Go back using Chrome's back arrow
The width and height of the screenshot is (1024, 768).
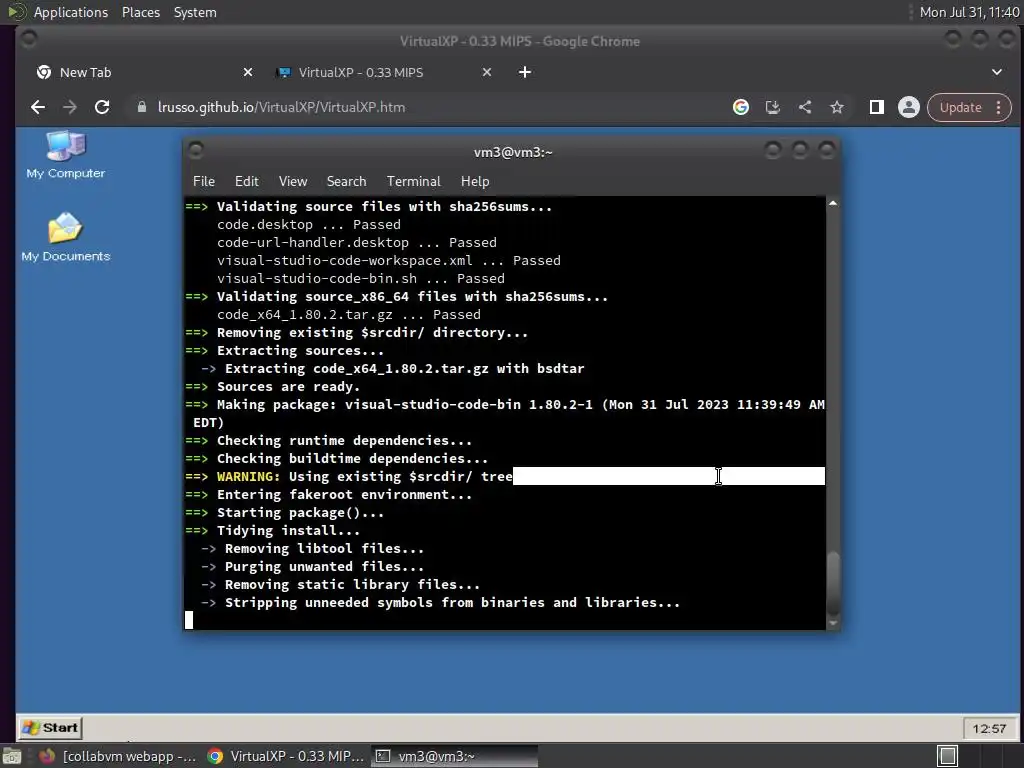(x=38, y=107)
